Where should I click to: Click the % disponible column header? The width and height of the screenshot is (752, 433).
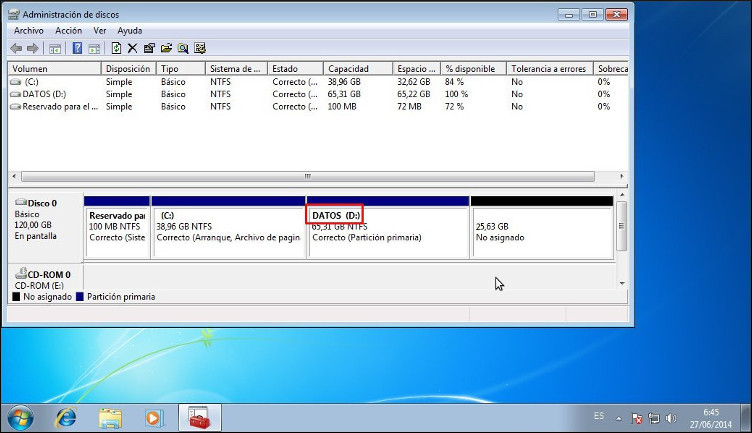click(x=473, y=69)
